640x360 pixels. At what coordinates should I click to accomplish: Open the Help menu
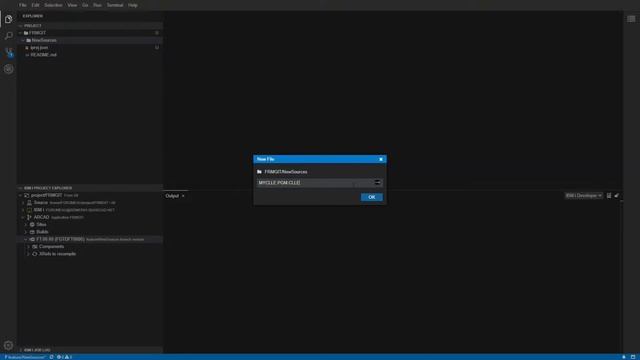133,5
